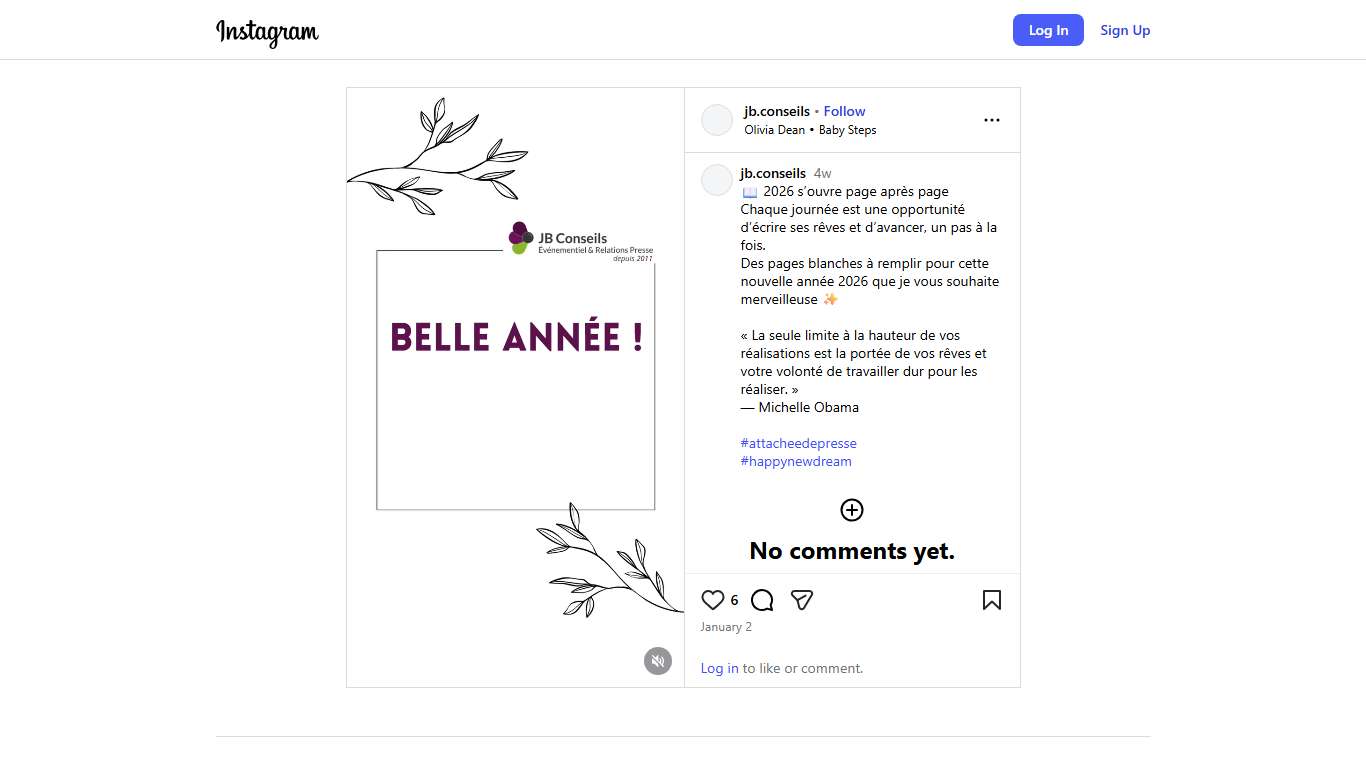Click the January 2 post date
This screenshot has height=768, width=1366.
point(726,627)
